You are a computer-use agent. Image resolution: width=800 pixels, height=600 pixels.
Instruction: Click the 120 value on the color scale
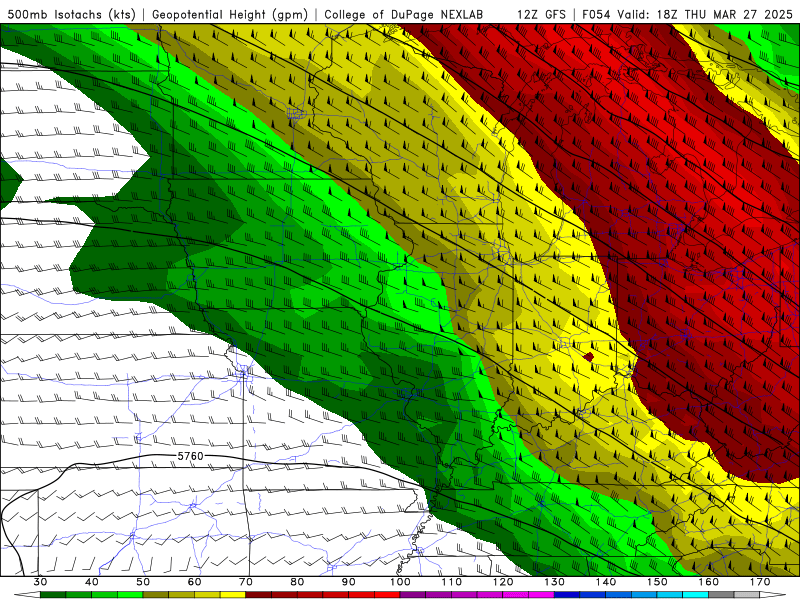pos(503,582)
